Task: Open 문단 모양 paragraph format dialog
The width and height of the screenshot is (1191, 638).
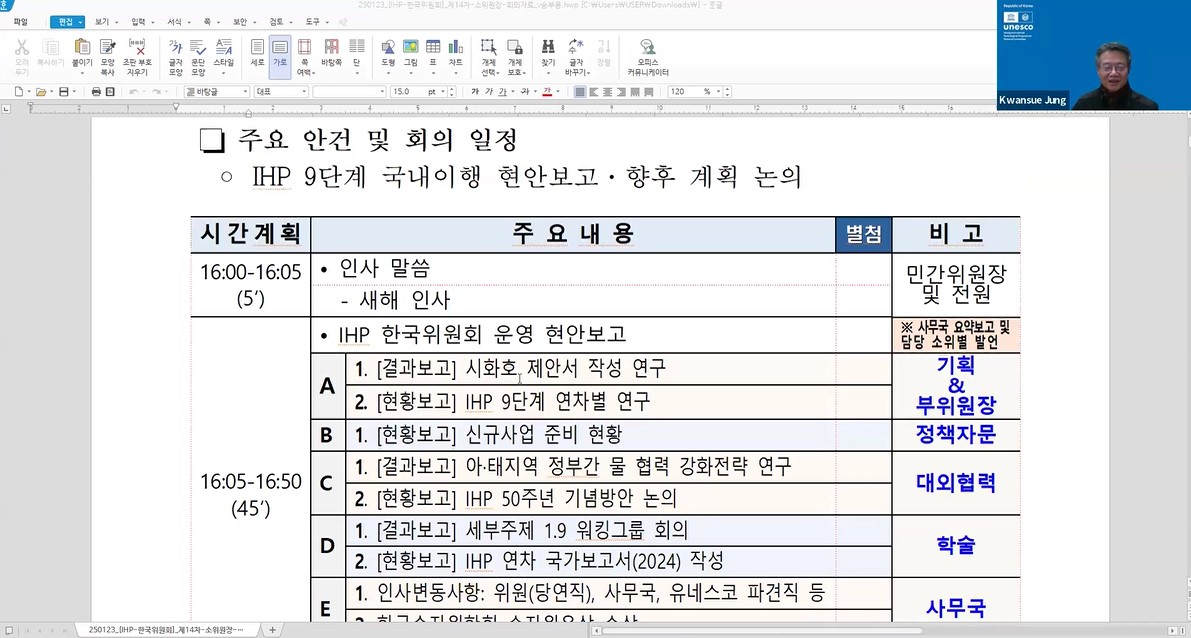Action: pyautogui.click(x=197, y=57)
